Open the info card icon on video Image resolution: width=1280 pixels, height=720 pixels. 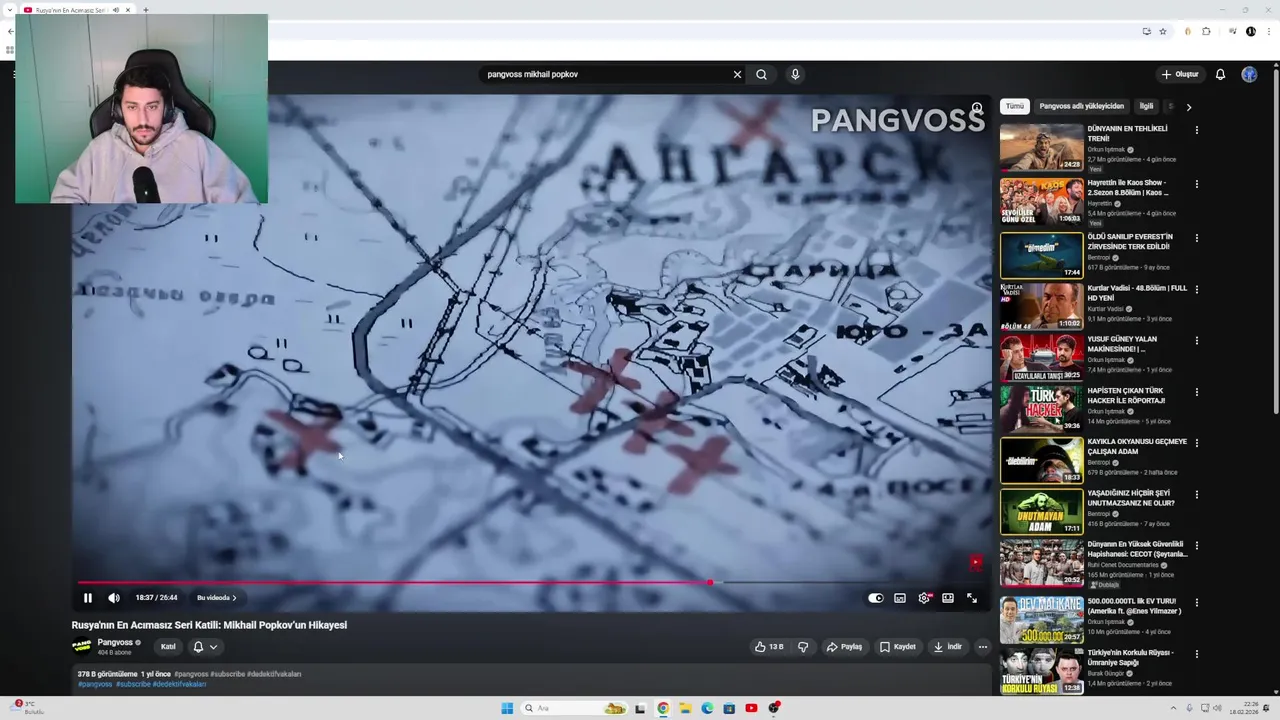(977, 108)
